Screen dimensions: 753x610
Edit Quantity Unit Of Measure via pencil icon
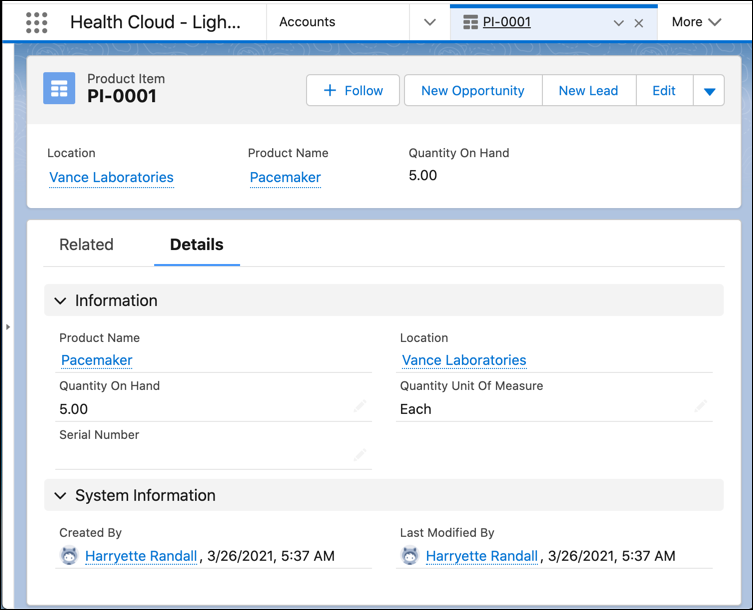pos(701,406)
